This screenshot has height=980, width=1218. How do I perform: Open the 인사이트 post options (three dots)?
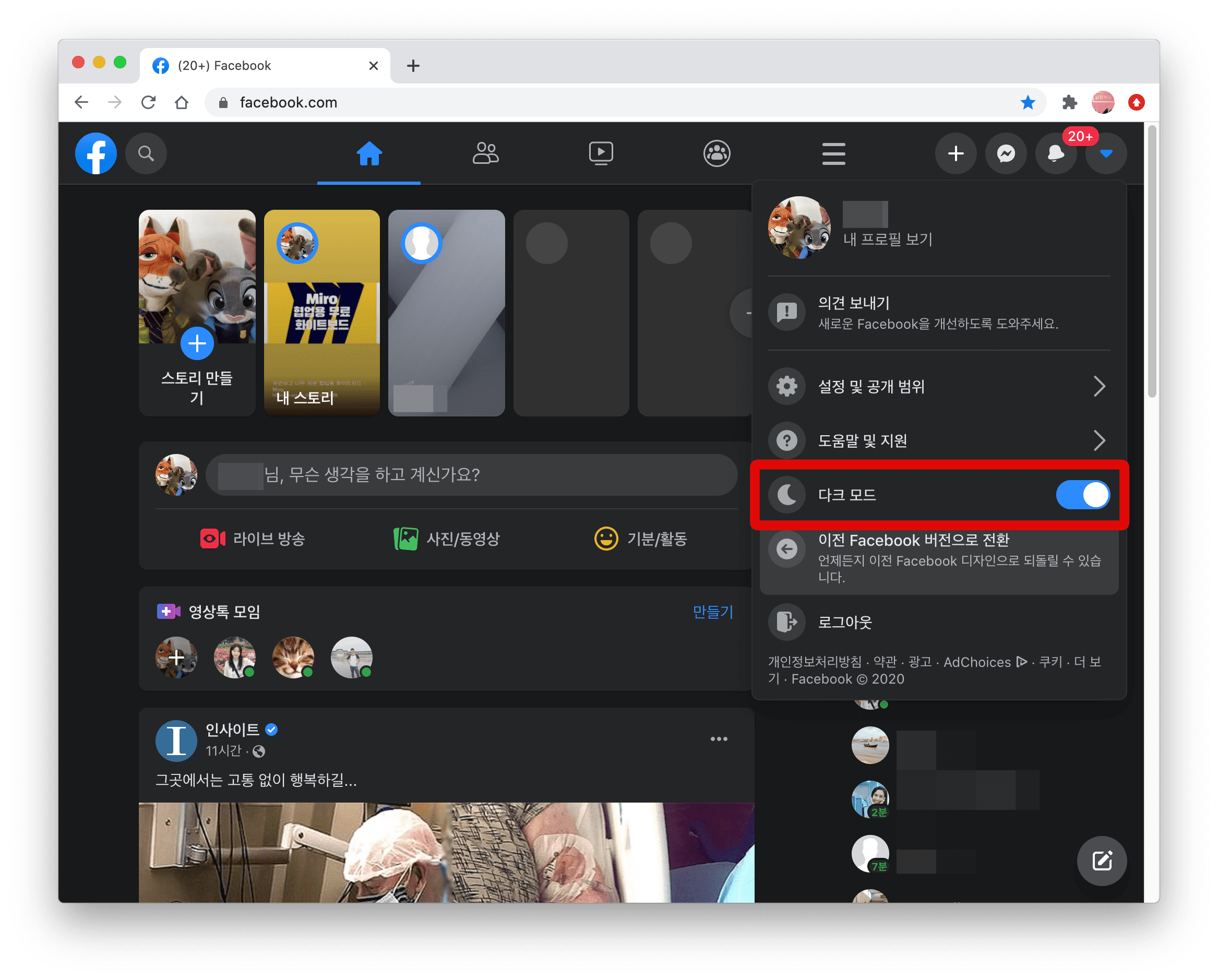click(x=719, y=739)
